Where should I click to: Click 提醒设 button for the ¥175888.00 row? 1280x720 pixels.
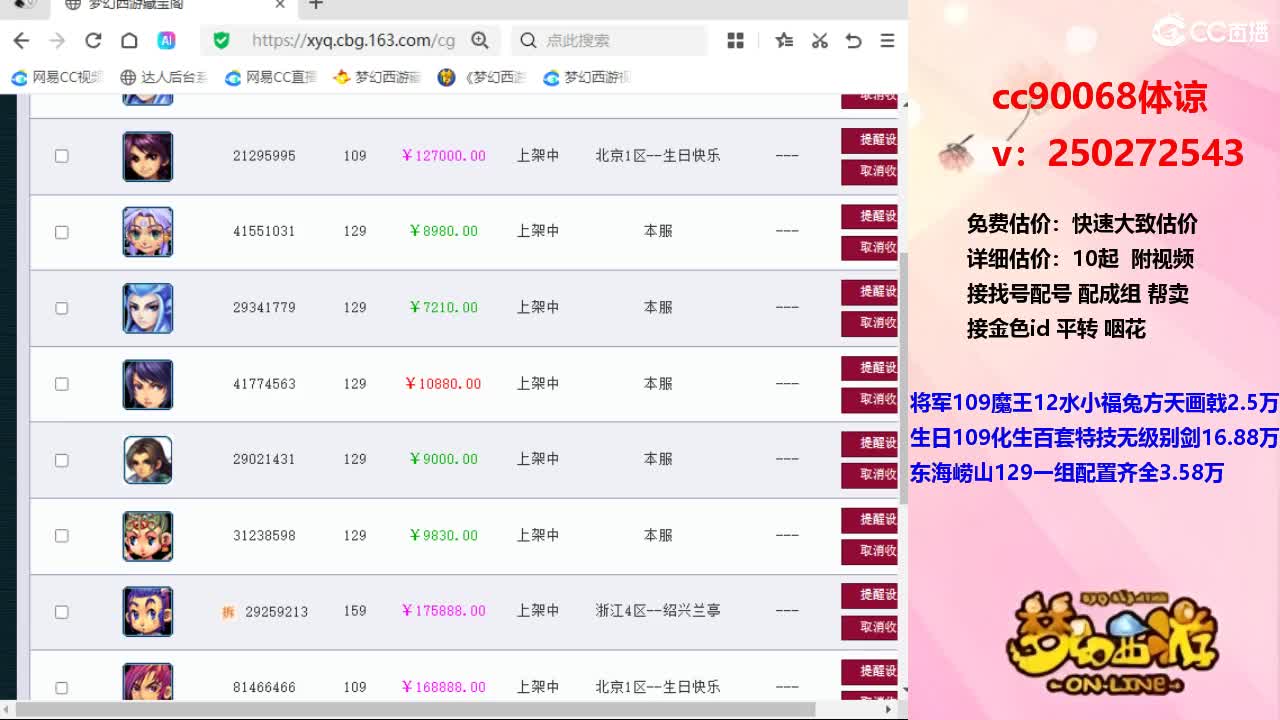(869, 595)
